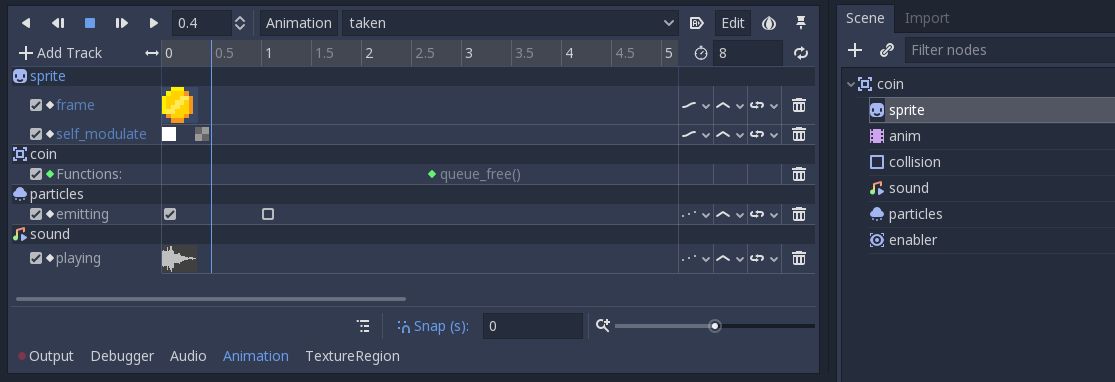1115x382 pixels.
Task: Pin the animation editor
Action: 801,23
